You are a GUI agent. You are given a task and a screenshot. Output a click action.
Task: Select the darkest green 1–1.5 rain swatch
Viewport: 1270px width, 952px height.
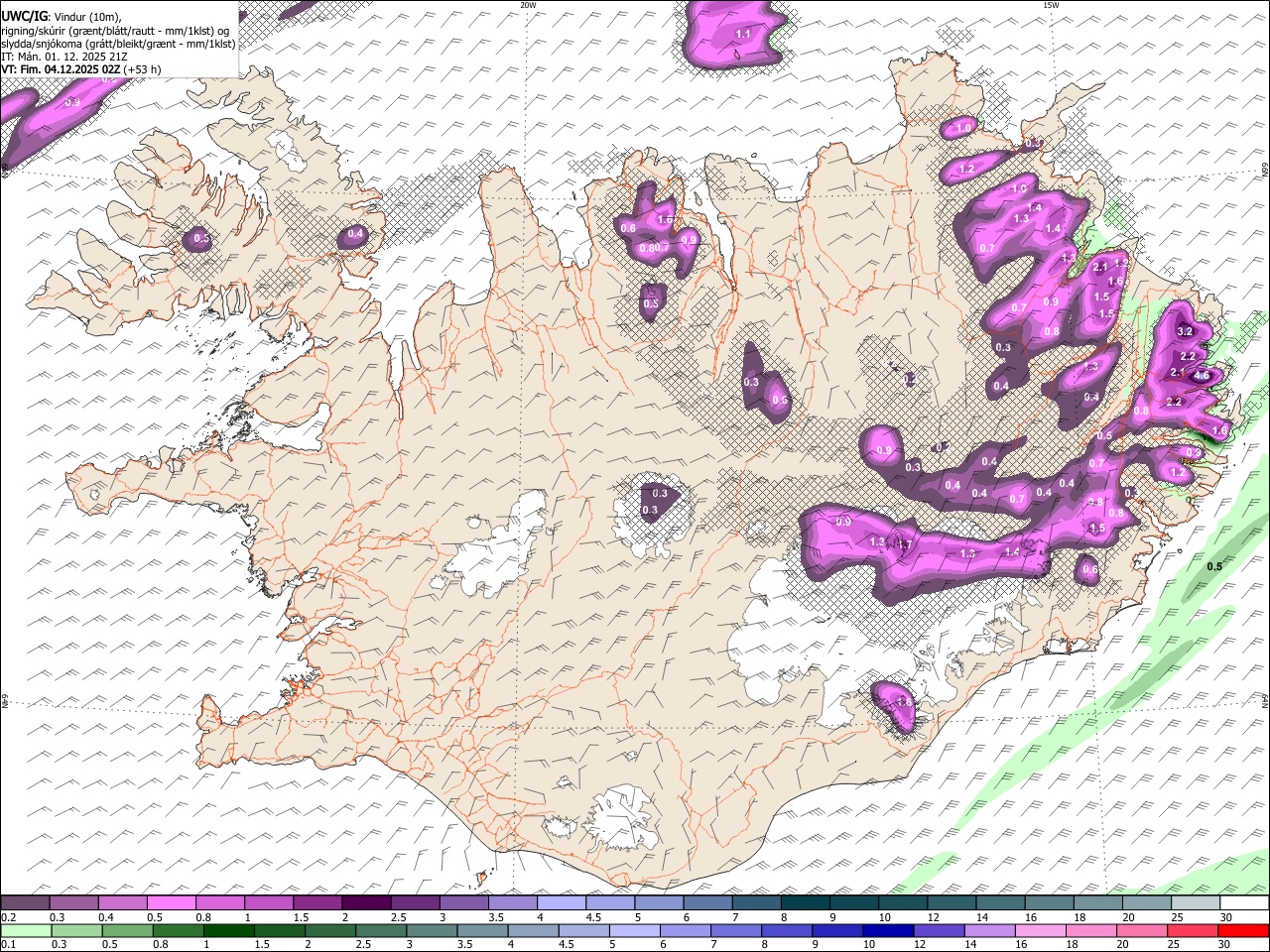coord(227,930)
